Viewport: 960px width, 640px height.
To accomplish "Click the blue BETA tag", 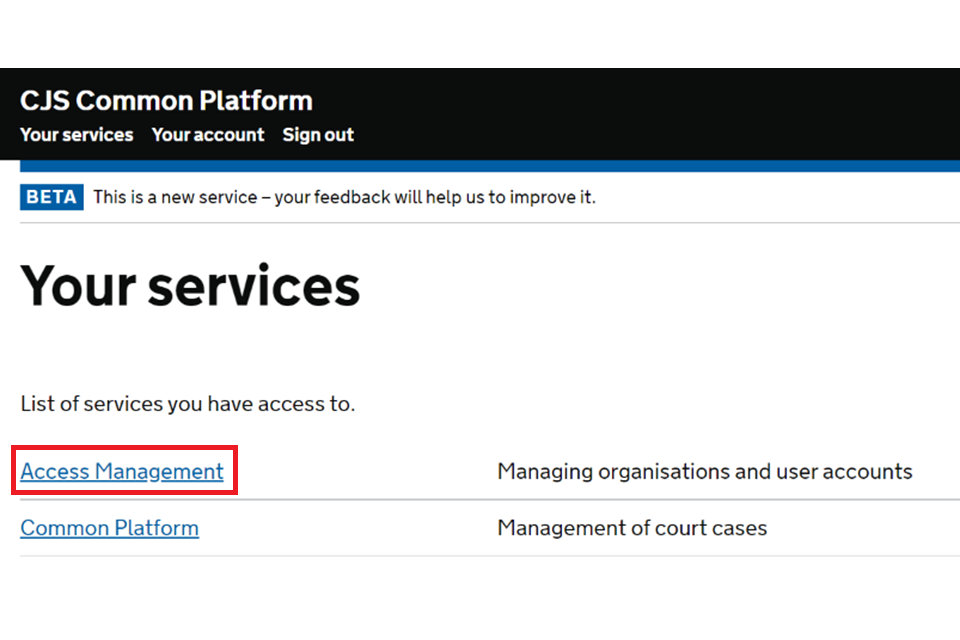I will pyautogui.click(x=52, y=197).
